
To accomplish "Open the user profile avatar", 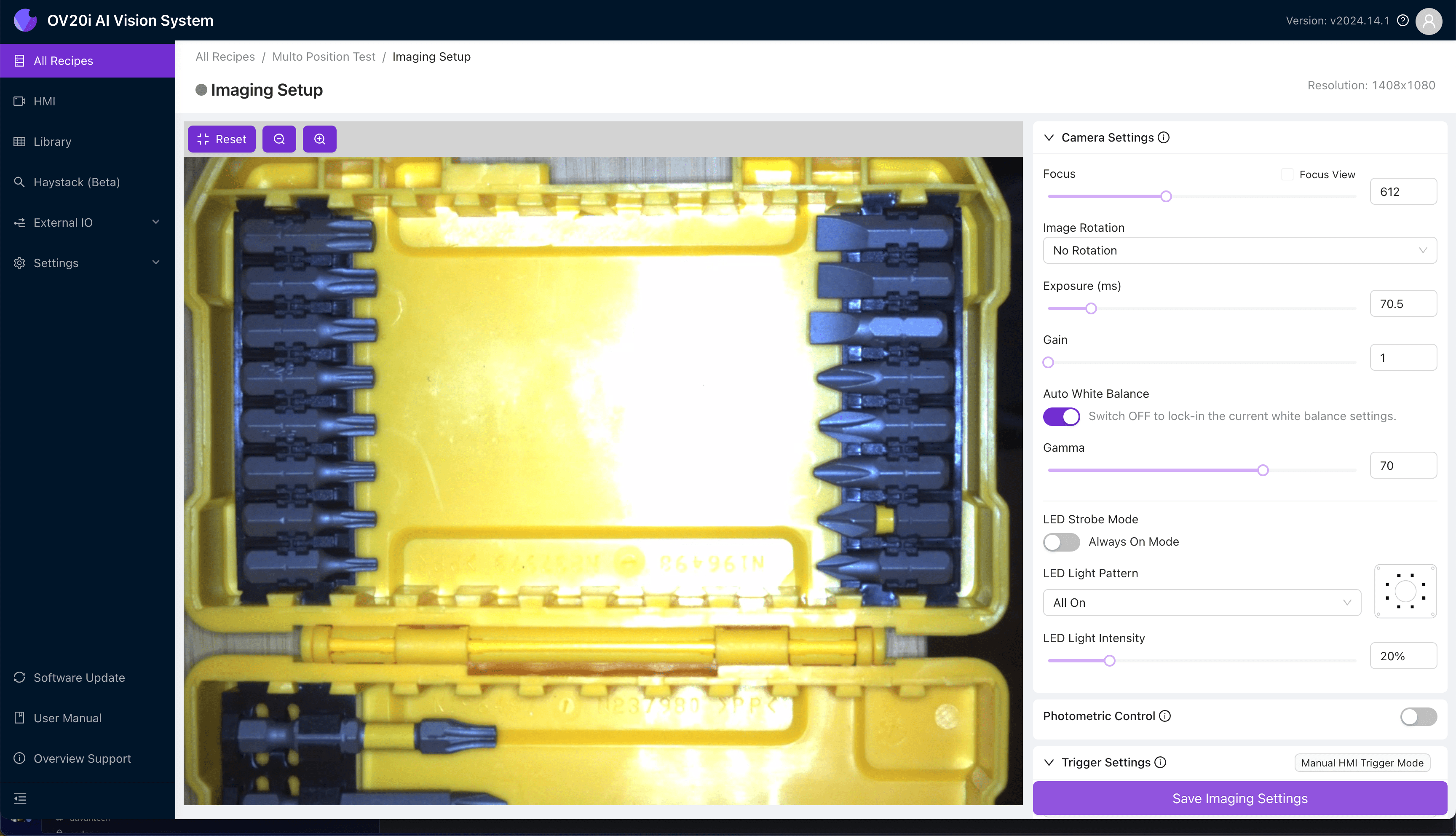I will tap(1429, 21).
